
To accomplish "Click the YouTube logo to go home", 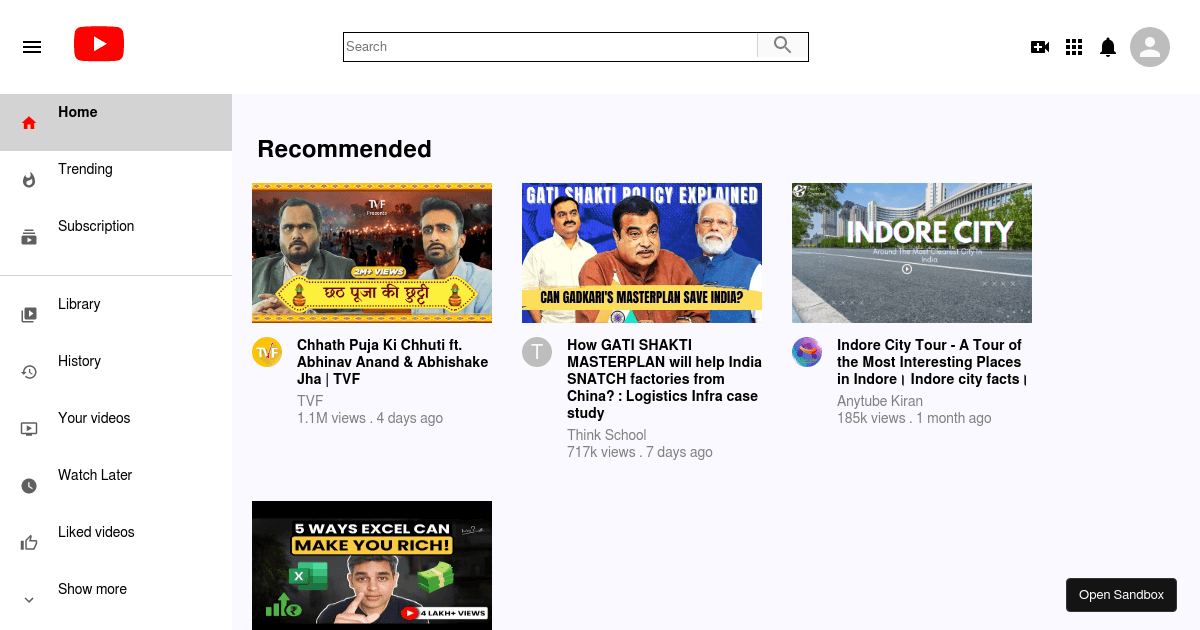I will pyautogui.click(x=99, y=44).
